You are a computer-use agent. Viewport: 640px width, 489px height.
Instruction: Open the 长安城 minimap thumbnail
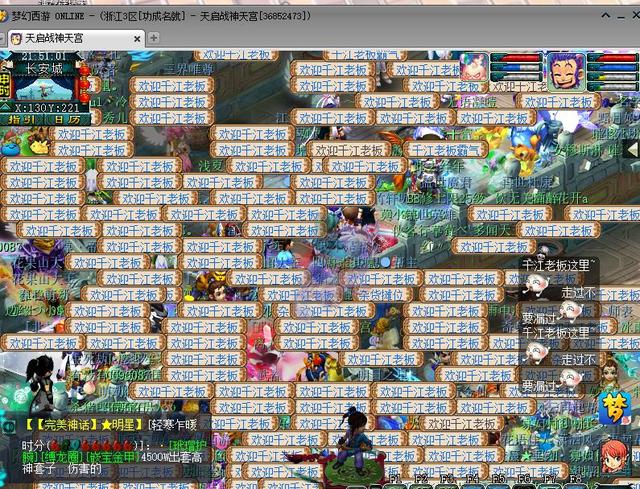point(44,88)
